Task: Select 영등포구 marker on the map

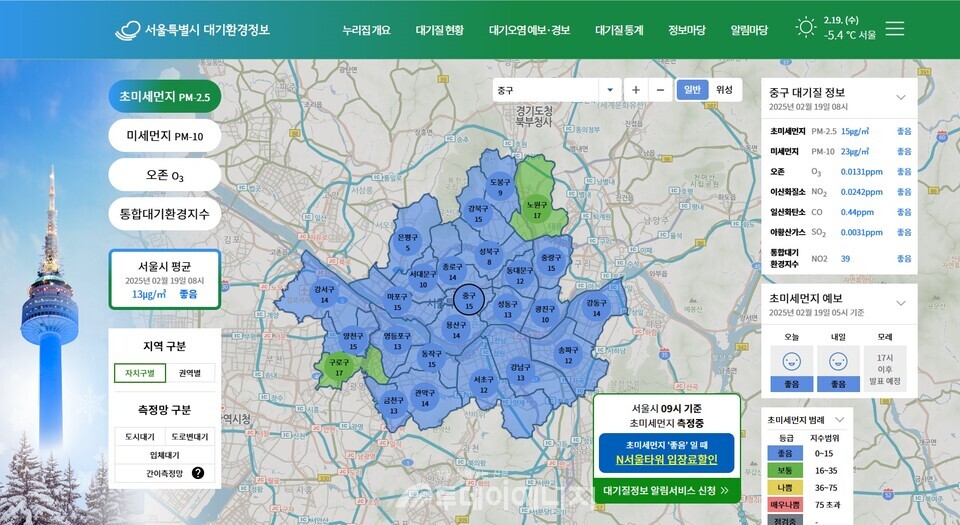Action: point(397,341)
